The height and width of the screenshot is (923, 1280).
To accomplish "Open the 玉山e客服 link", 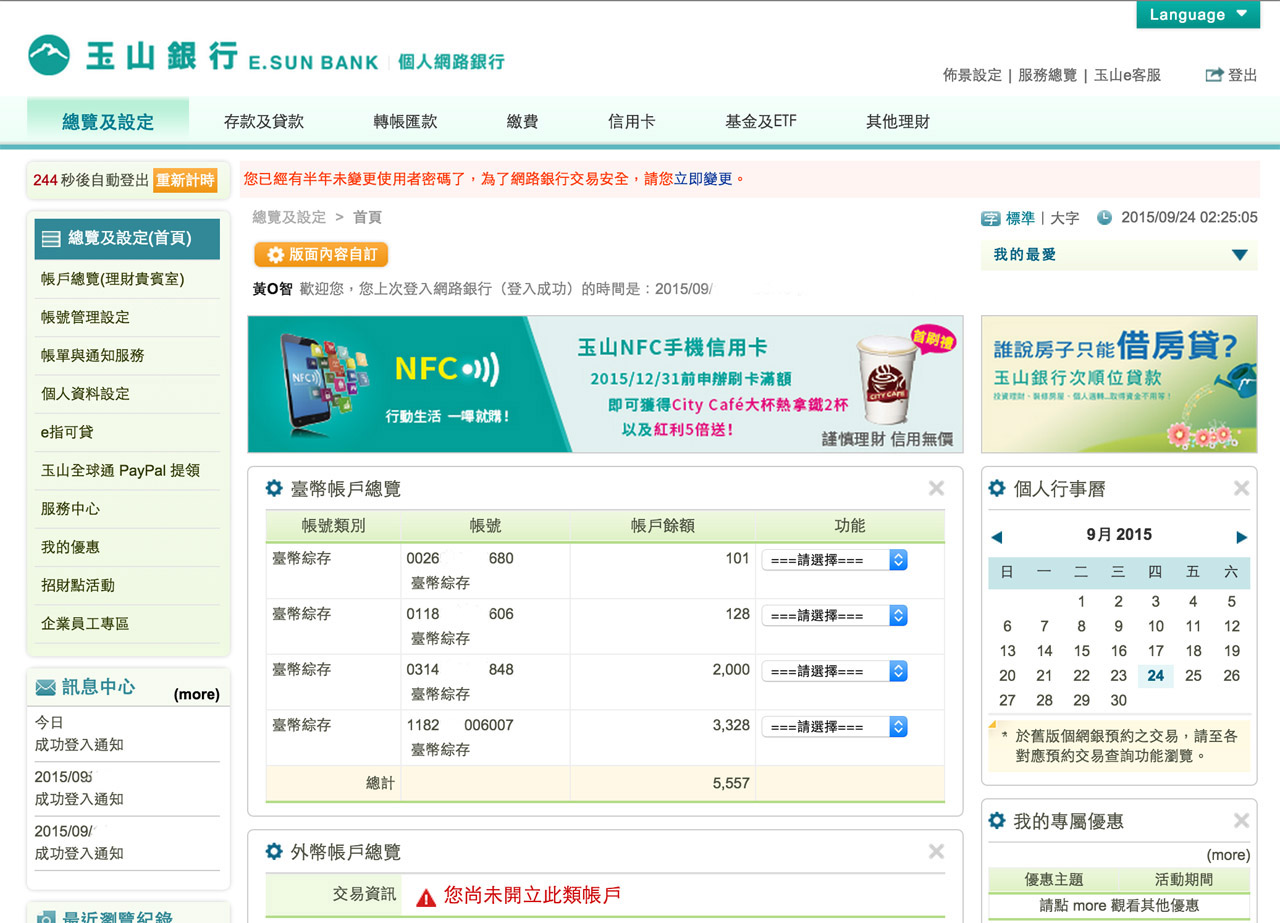I will point(1128,75).
